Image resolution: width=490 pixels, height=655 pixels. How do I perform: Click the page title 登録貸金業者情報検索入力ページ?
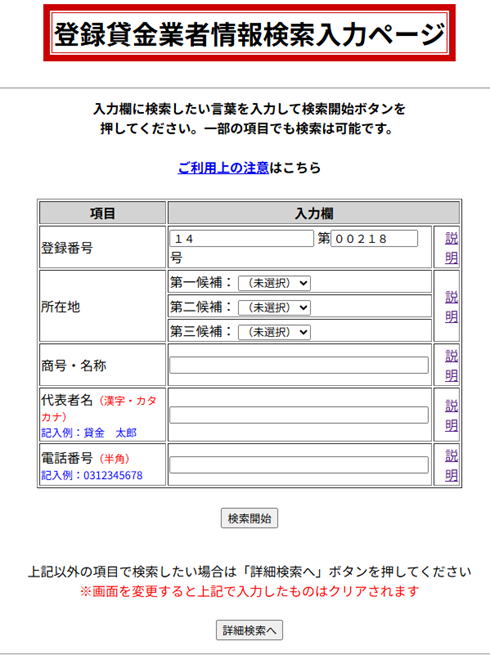click(249, 33)
